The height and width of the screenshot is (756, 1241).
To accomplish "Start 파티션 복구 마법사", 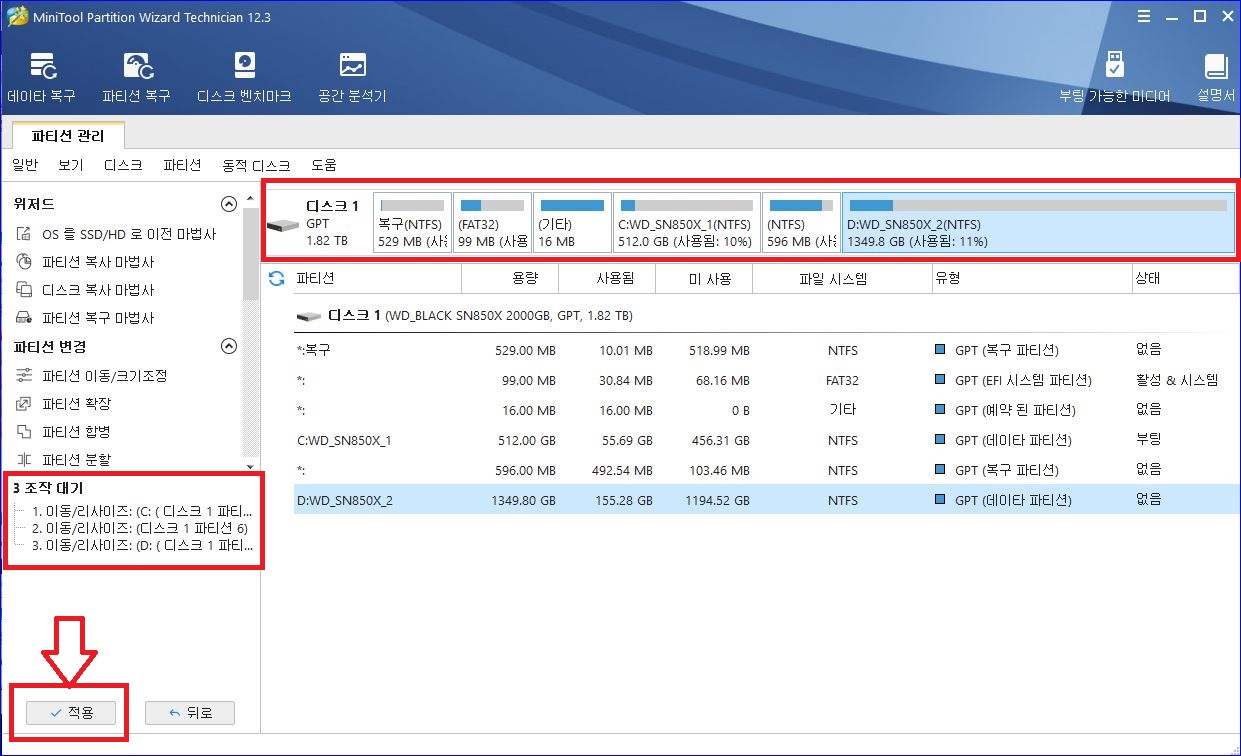I will [85, 318].
